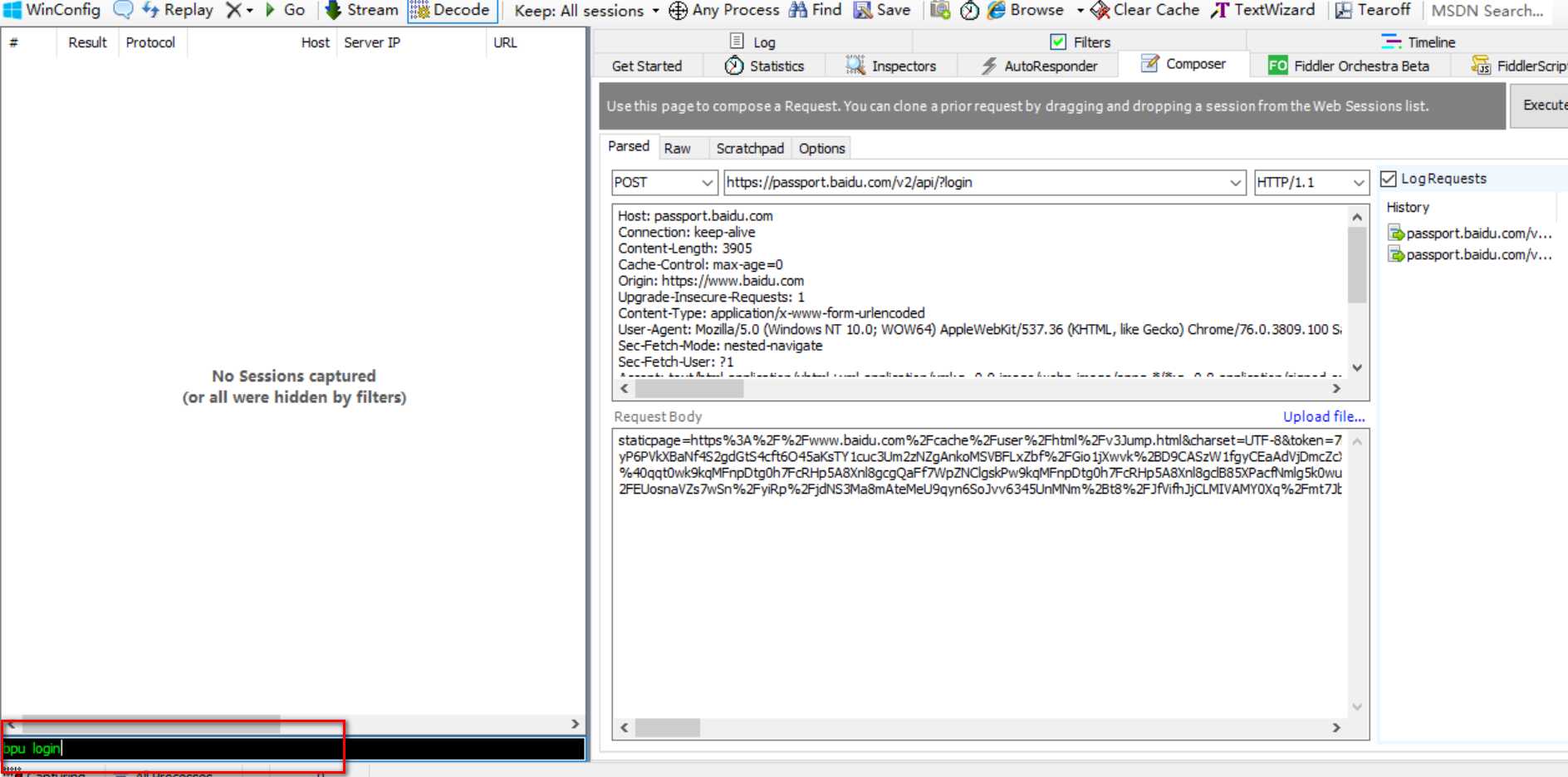Launch browser with Browse button
Viewport: 1568px width, 777px height.
(x=1026, y=10)
